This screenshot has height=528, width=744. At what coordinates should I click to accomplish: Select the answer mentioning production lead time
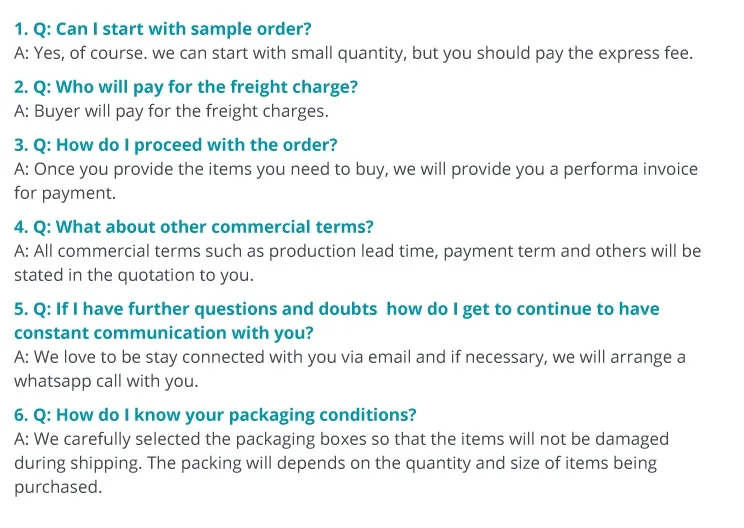click(x=357, y=251)
